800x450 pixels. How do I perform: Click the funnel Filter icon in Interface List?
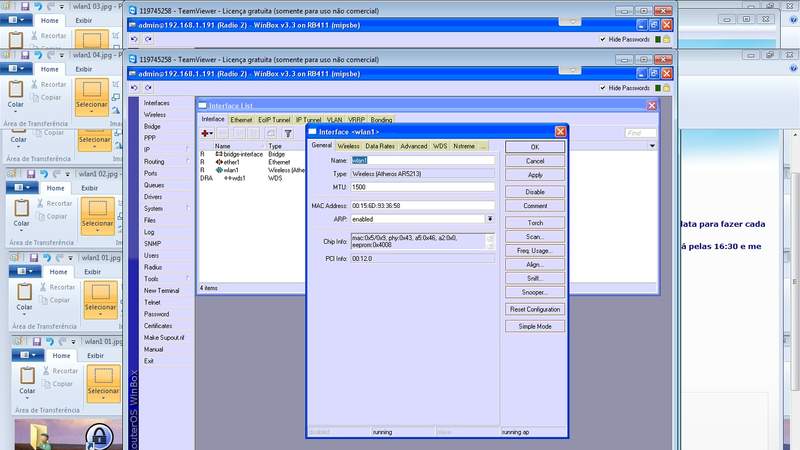pos(288,134)
